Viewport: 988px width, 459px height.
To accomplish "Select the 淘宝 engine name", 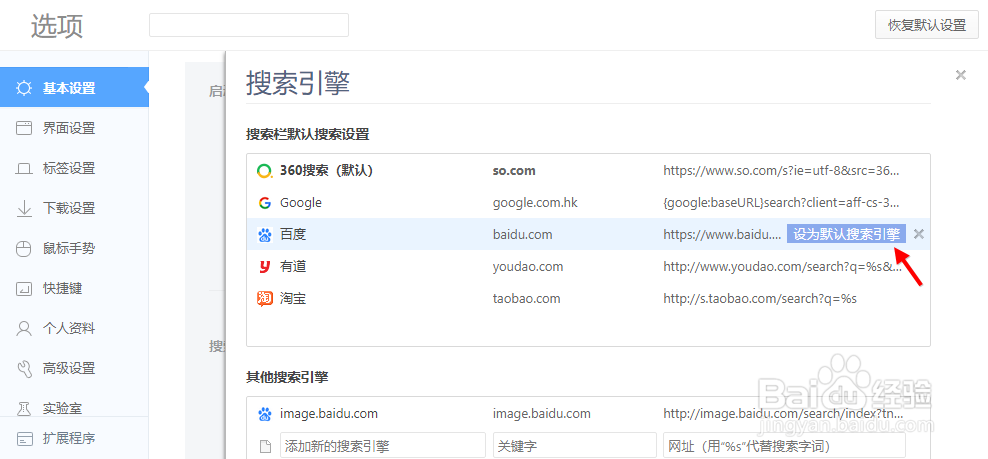I will [x=293, y=299].
